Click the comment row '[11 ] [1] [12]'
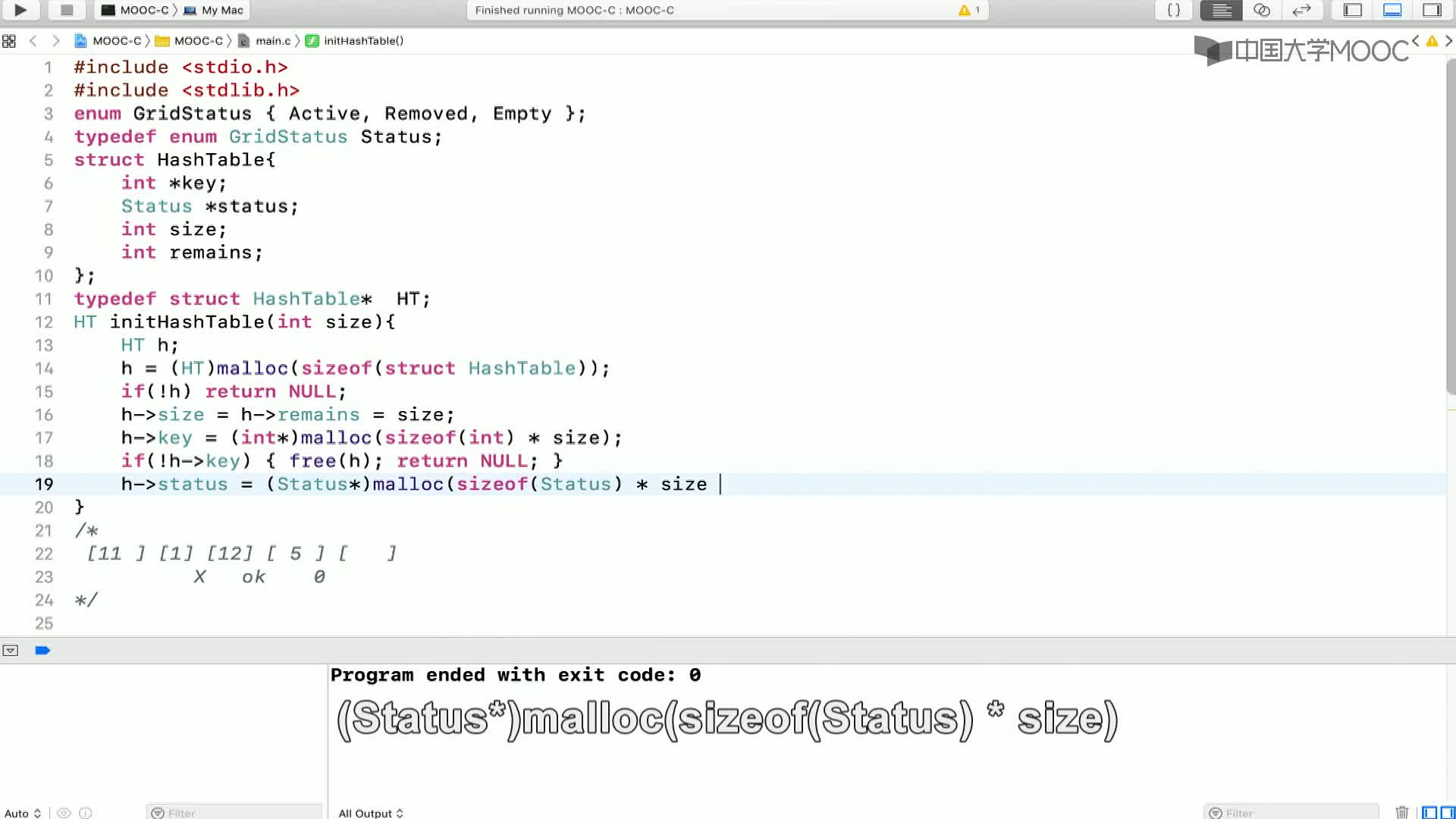Image resolution: width=1456 pixels, height=819 pixels. (x=241, y=554)
